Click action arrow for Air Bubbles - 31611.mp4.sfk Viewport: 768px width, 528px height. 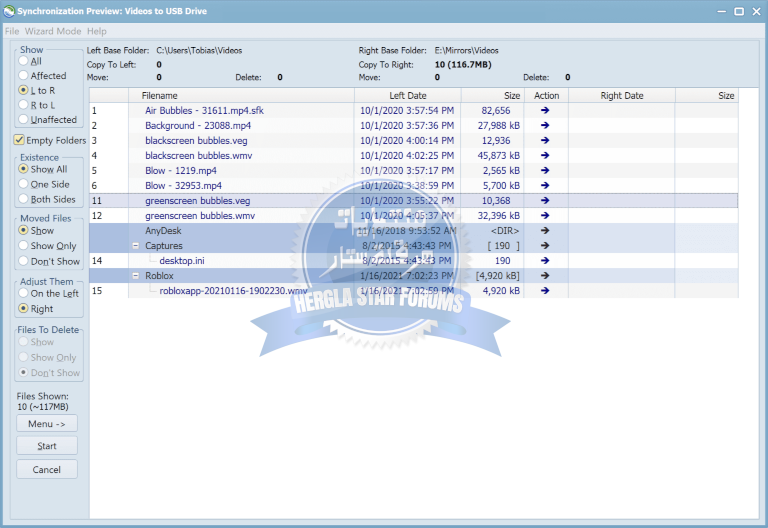click(x=545, y=111)
